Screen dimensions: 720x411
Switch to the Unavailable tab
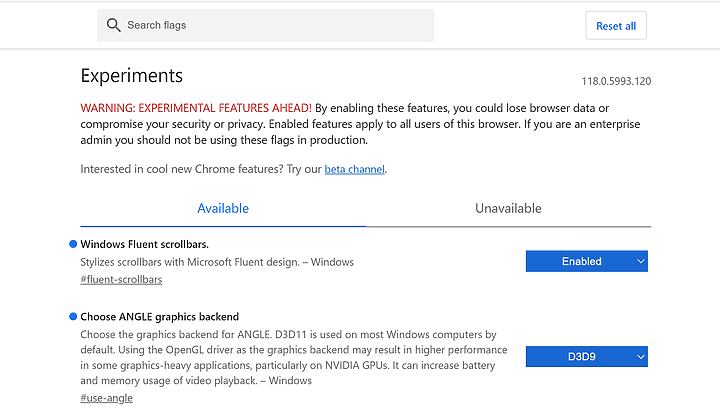508,208
